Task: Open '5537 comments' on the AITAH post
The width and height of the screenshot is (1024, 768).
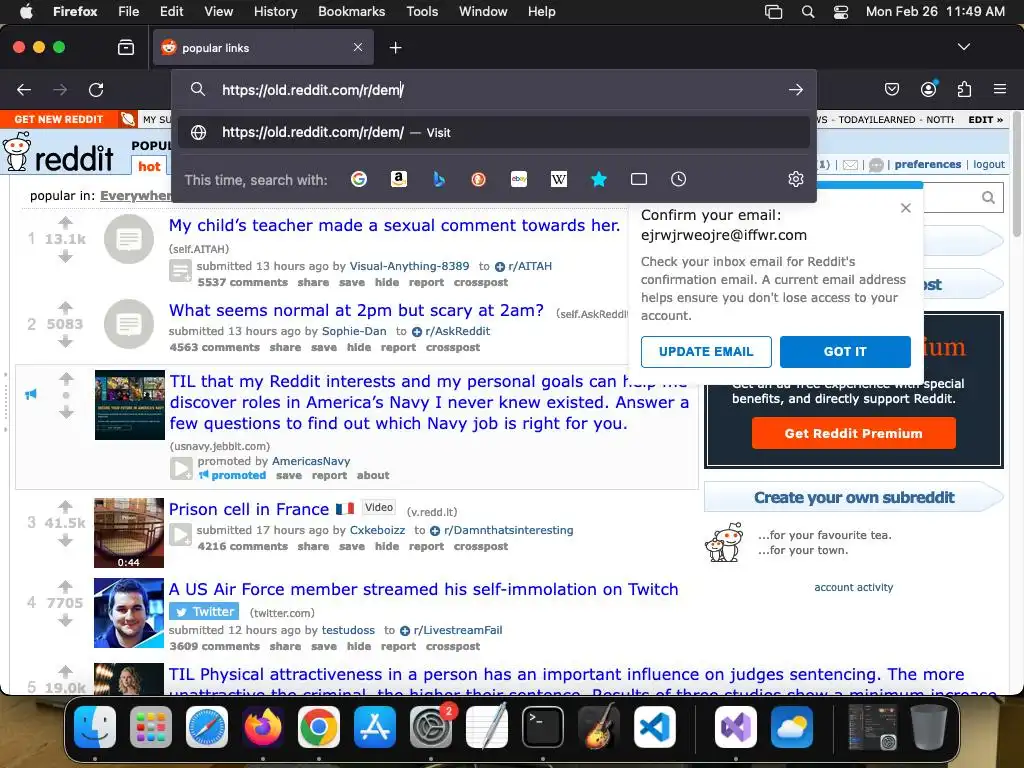Action: 243,282
